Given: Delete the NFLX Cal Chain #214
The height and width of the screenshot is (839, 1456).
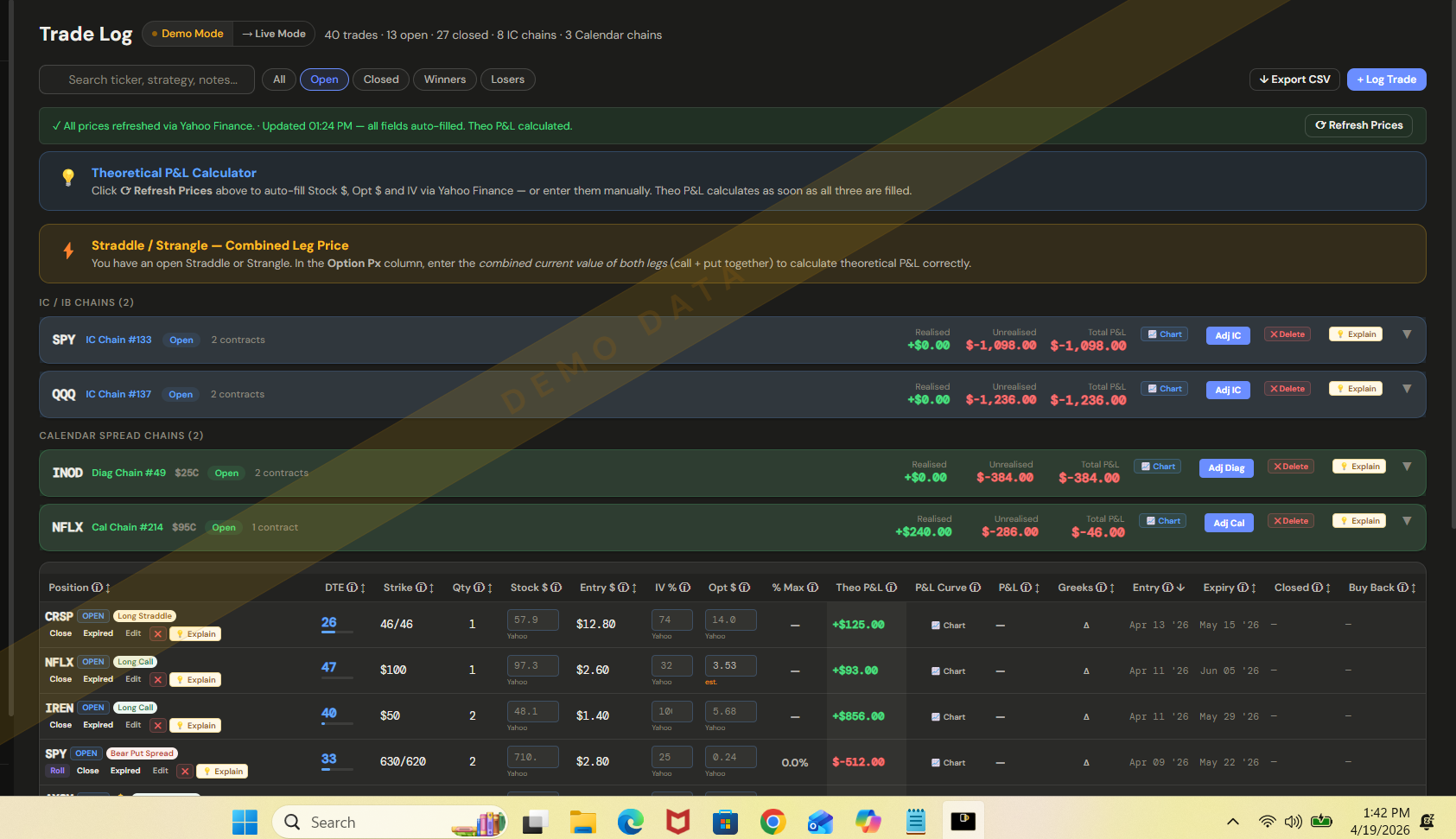Looking at the screenshot, I should click(1291, 521).
